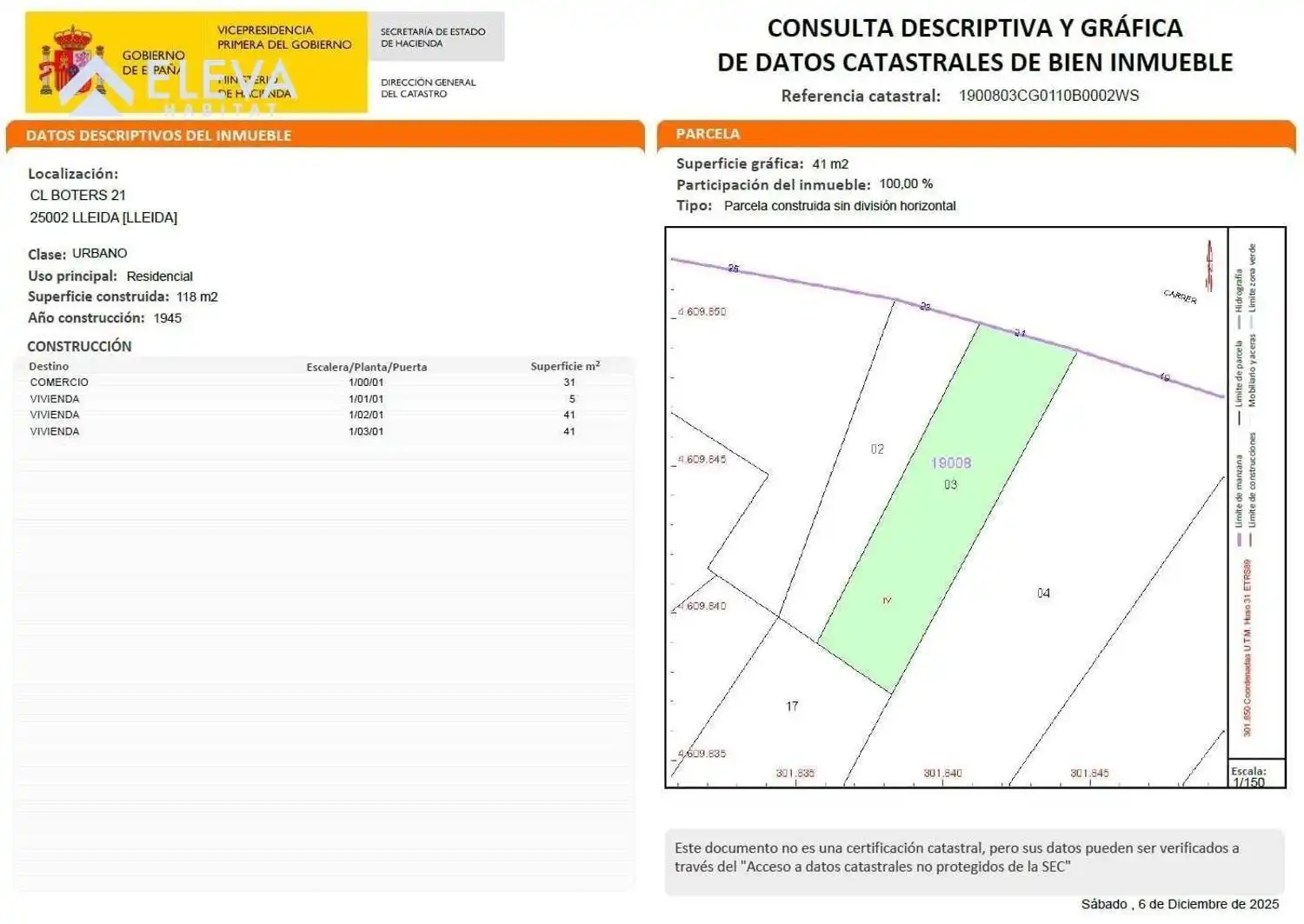The height and width of the screenshot is (924, 1304).
Task: Click the "Límite de manzana" legend entry
Action: (1240, 500)
